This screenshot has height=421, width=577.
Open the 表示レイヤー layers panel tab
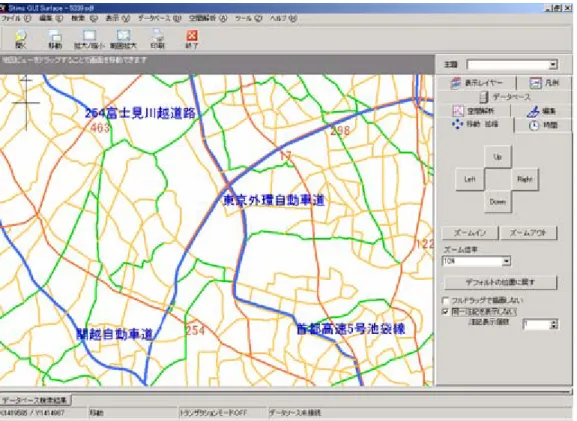coord(476,83)
